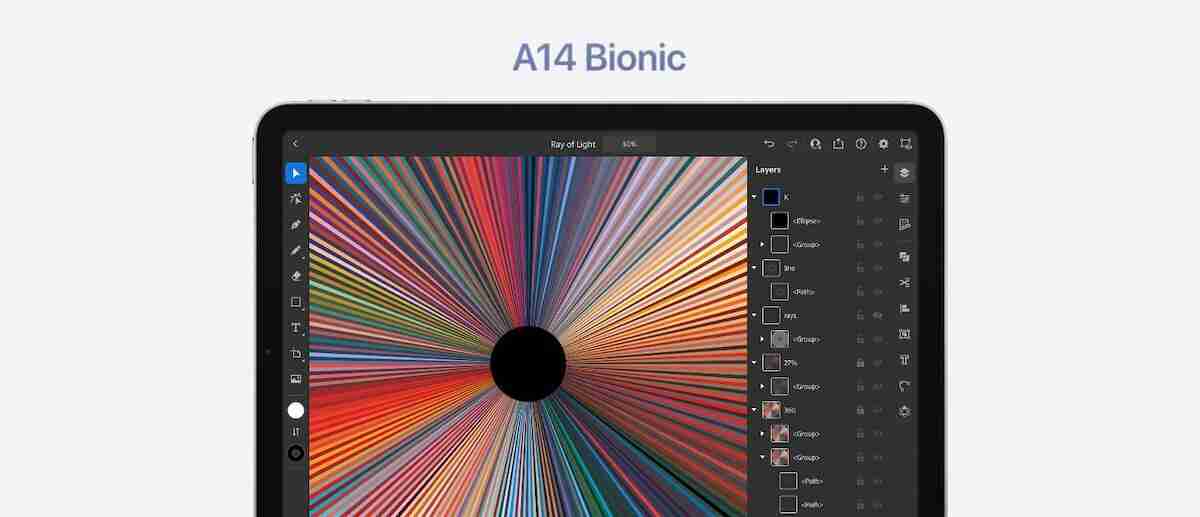The height and width of the screenshot is (517, 1200).
Task: Click the 360 layer thumbnail
Action: [x=771, y=410]
